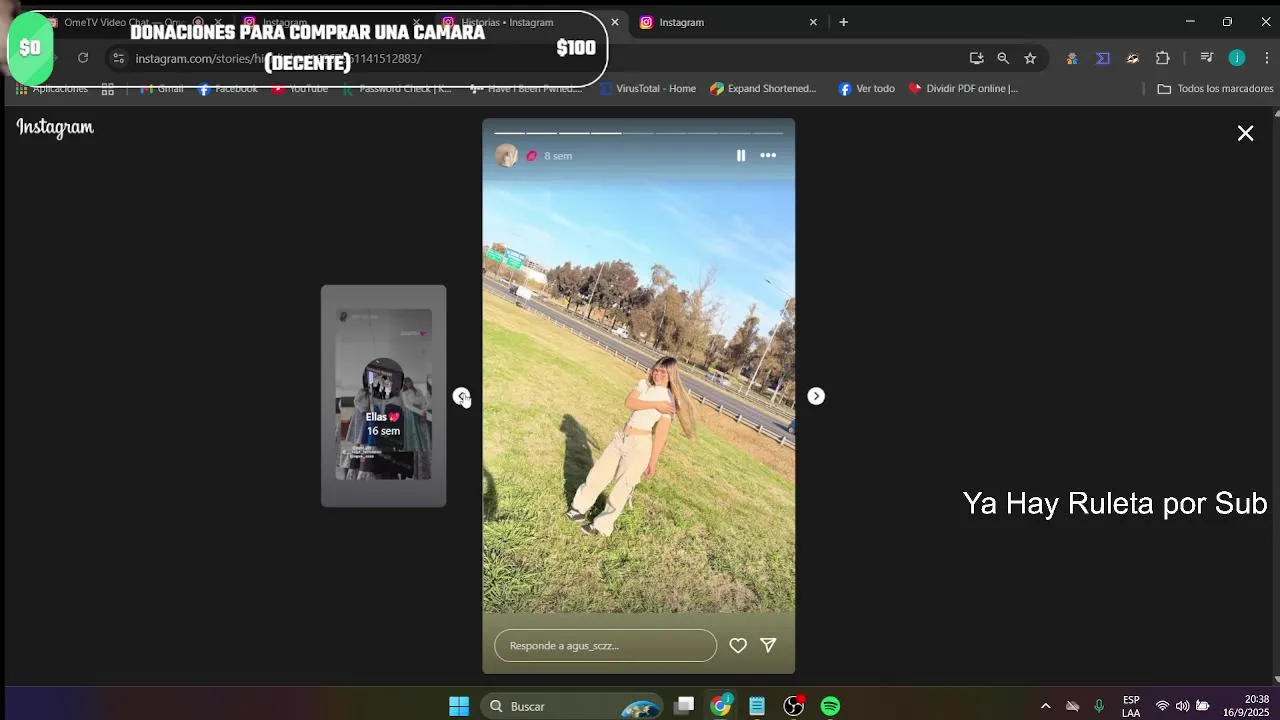Screen dimensions: 1280x720
Task: Open the 'Ellas' 16 sem highlight thumbnail
Action: 383,396
